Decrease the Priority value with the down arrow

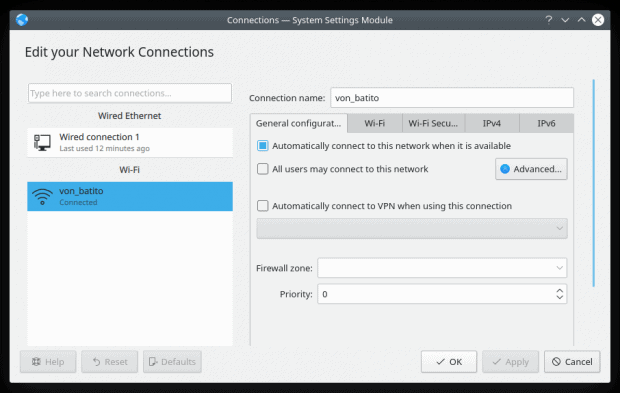click(560, 297)
